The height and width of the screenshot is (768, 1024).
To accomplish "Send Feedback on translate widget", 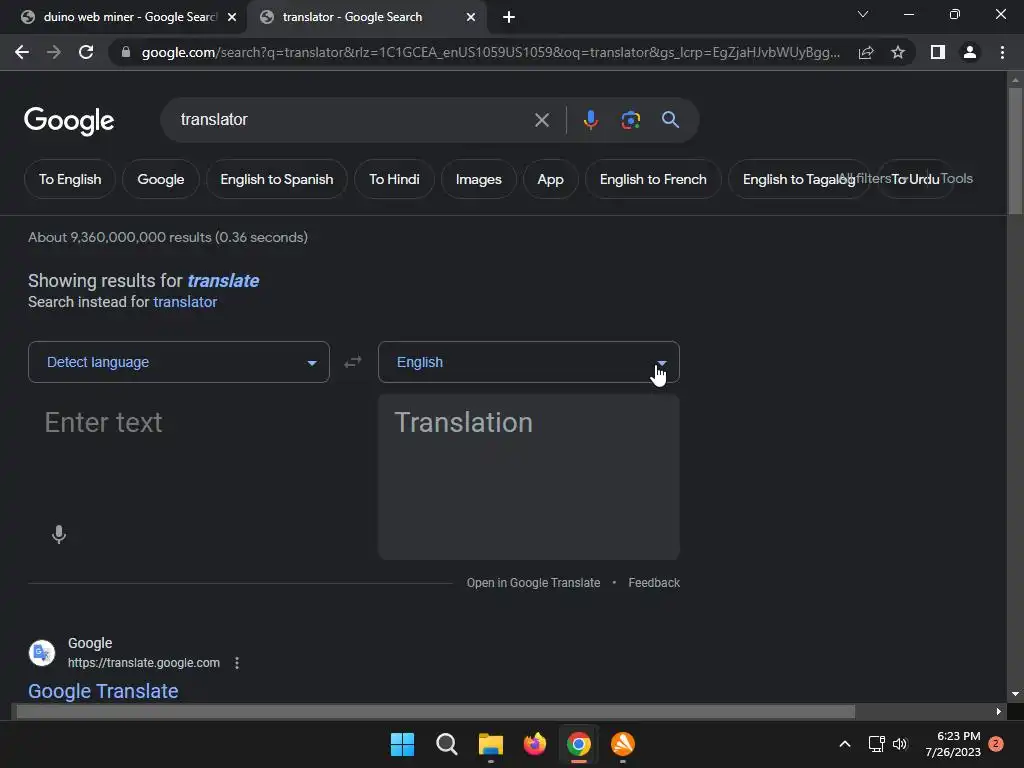I will (654, 583).
